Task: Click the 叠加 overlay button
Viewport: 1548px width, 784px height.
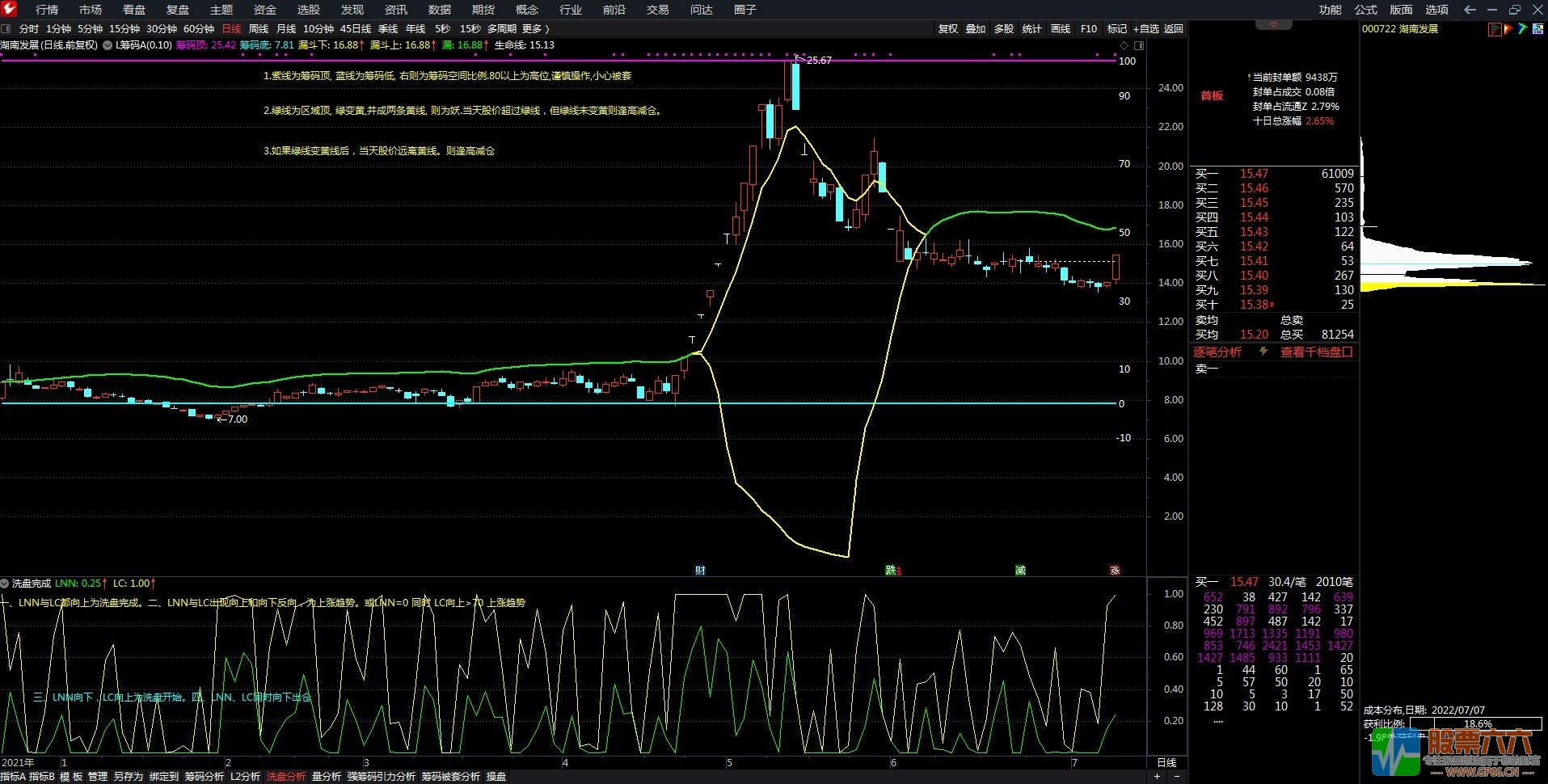Action: [x=976, y=28]
